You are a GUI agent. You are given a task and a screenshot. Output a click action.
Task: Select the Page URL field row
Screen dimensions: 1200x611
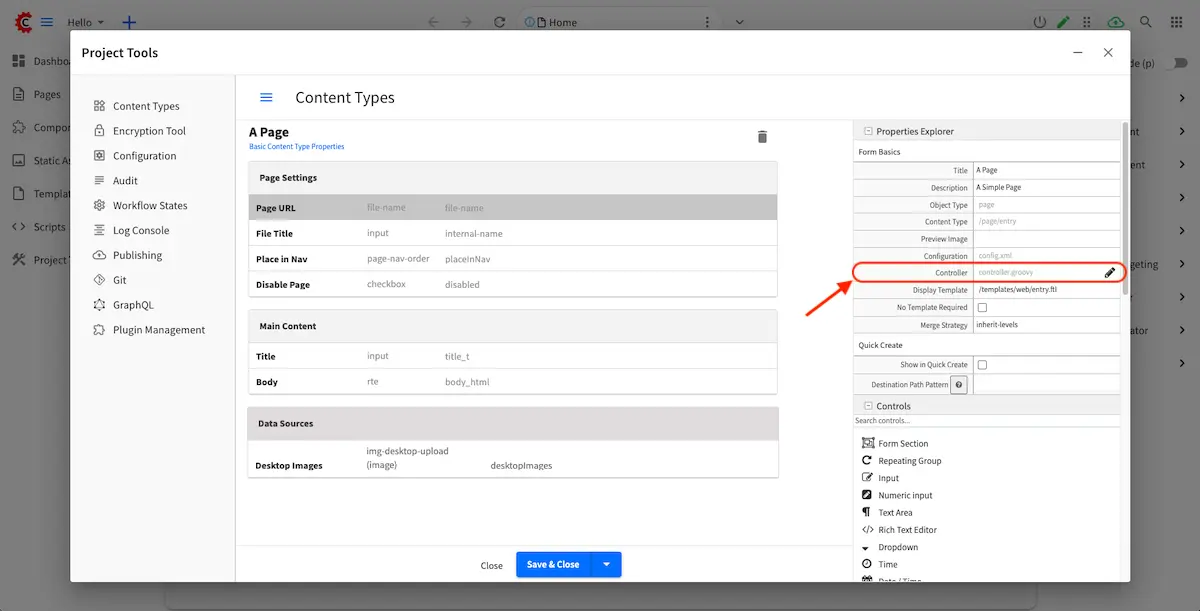click(512, 208)
